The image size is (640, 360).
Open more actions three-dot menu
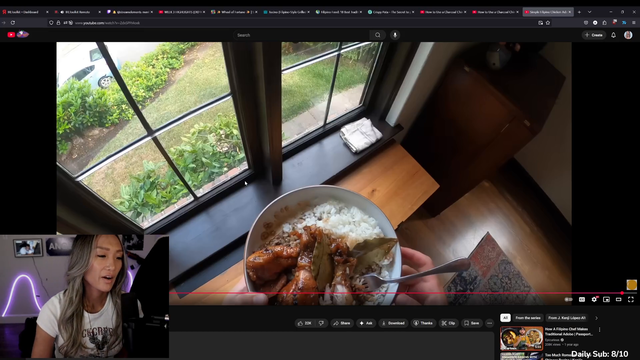coord(489,323)
